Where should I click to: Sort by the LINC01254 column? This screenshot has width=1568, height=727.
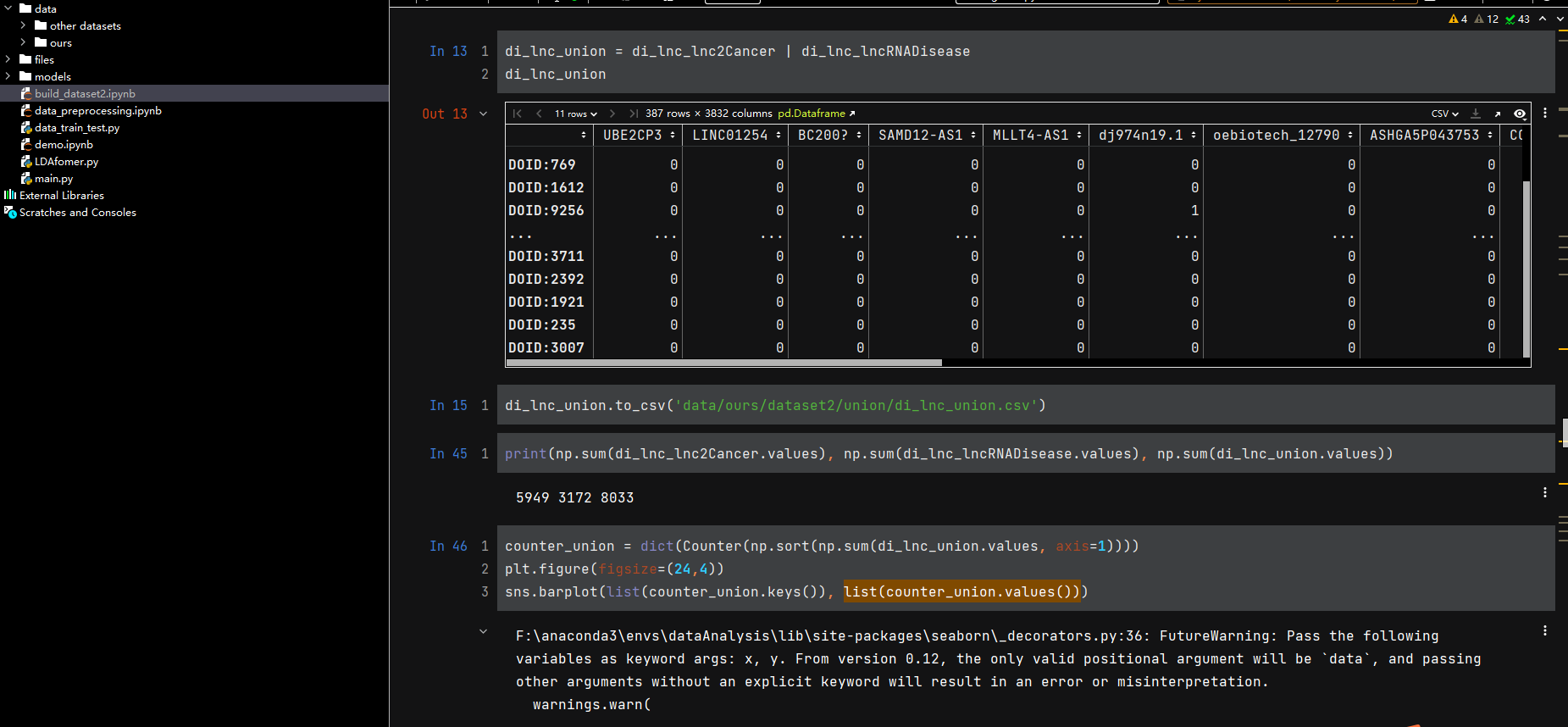tap(778, 135)
